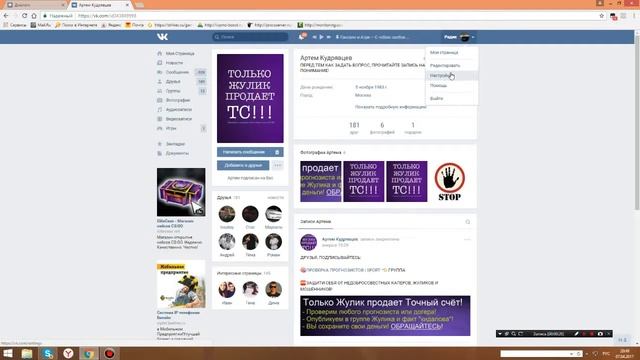Screen dimensions: 640x360
Task: Open interesting page 'Иван' avatar
Action: pos(227,290)
